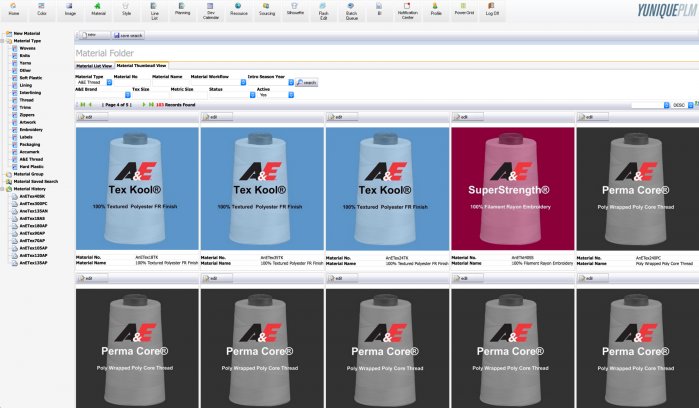Open the Dev Calendar icon
This screenshot has width=699, height=408.
[x=210, y=11]
